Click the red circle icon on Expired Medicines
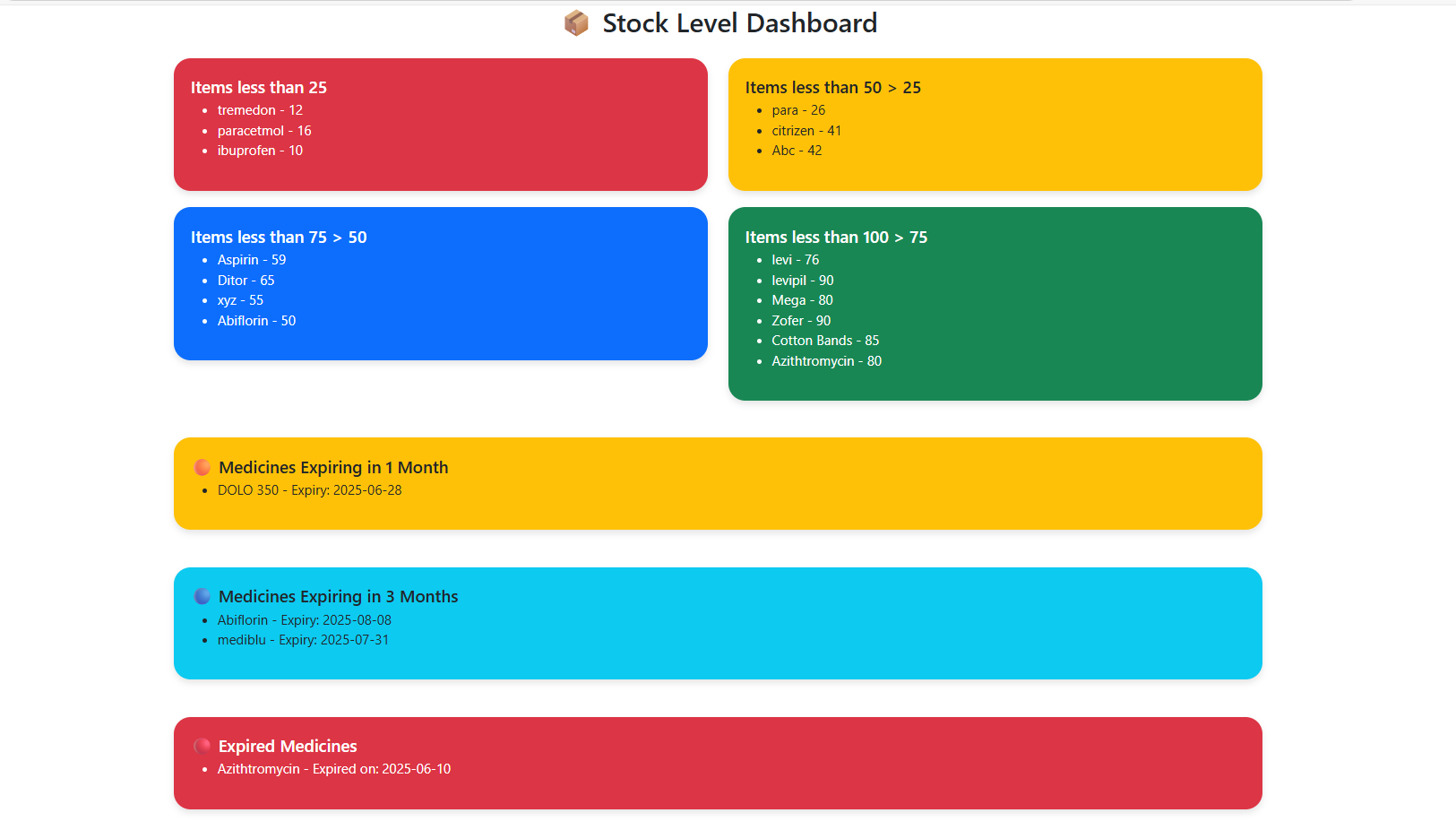The height and width of the screenshot is (830, 1456). tap(202, 745)
